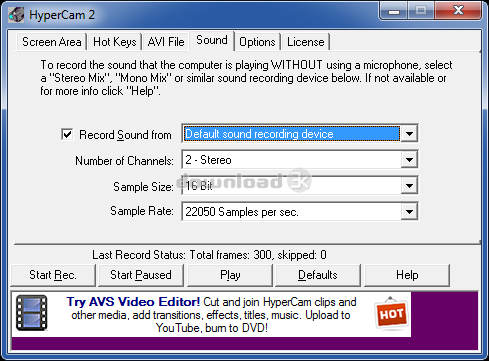The height and width of the screenshot is (361, 489).
Task: Open Help with the Help button
Action: pyautogui.click(x=407, y=275)
